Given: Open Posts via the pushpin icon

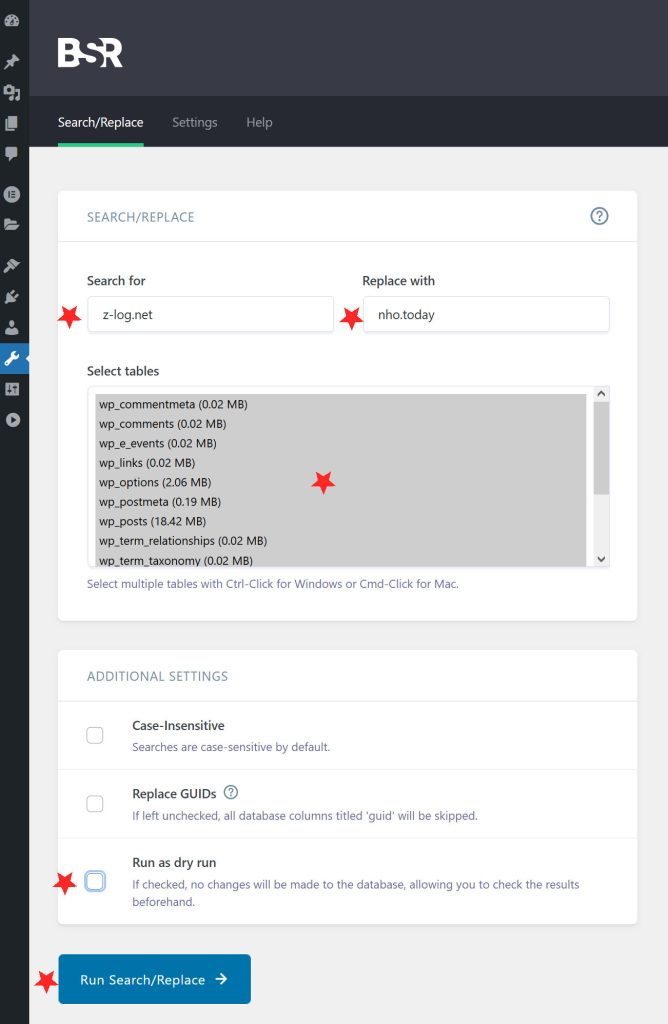Looking at the screenshot, I should (x=12, y=62).
